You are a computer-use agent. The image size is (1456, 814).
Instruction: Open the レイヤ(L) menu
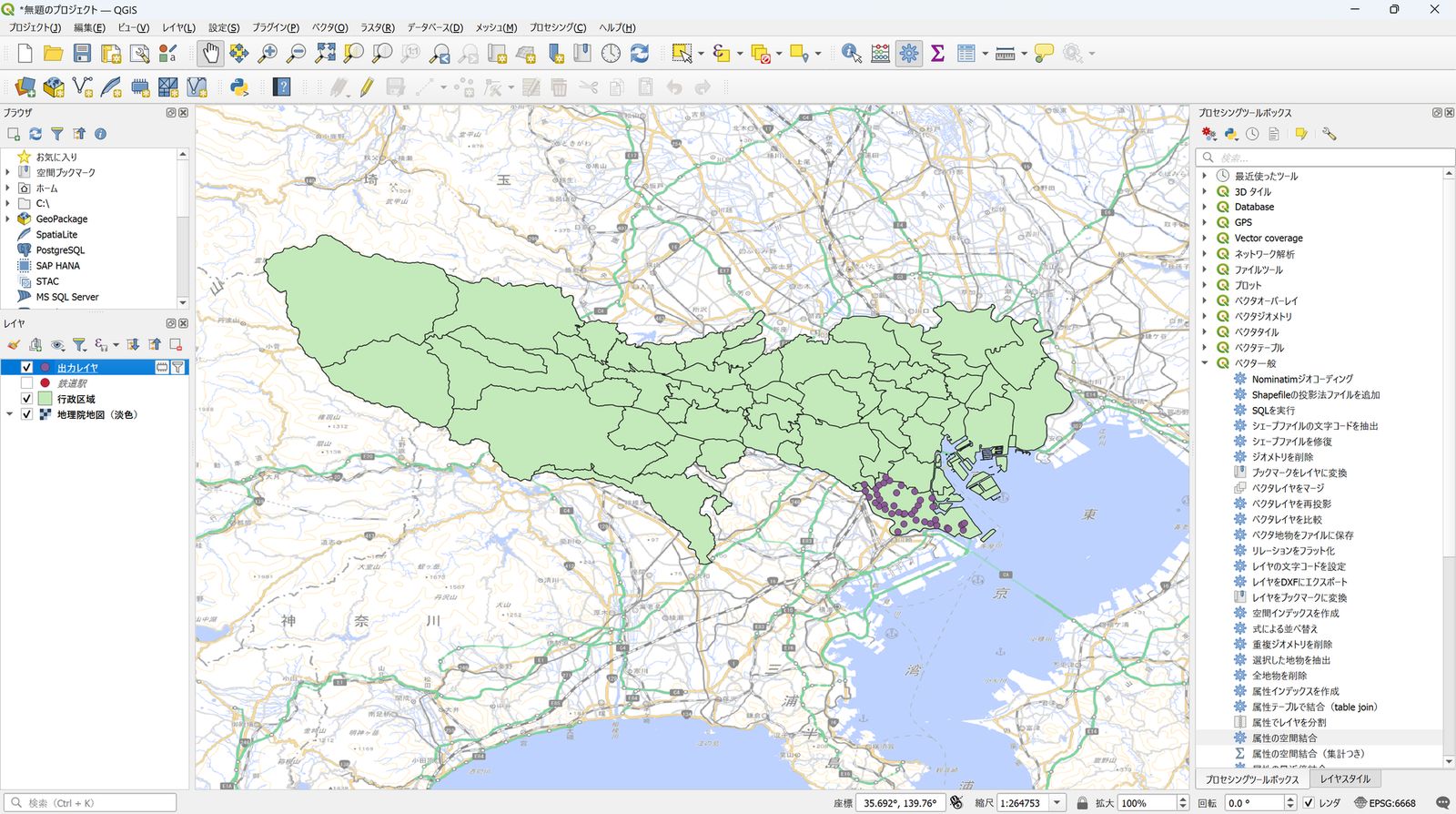tap(178, 27)
